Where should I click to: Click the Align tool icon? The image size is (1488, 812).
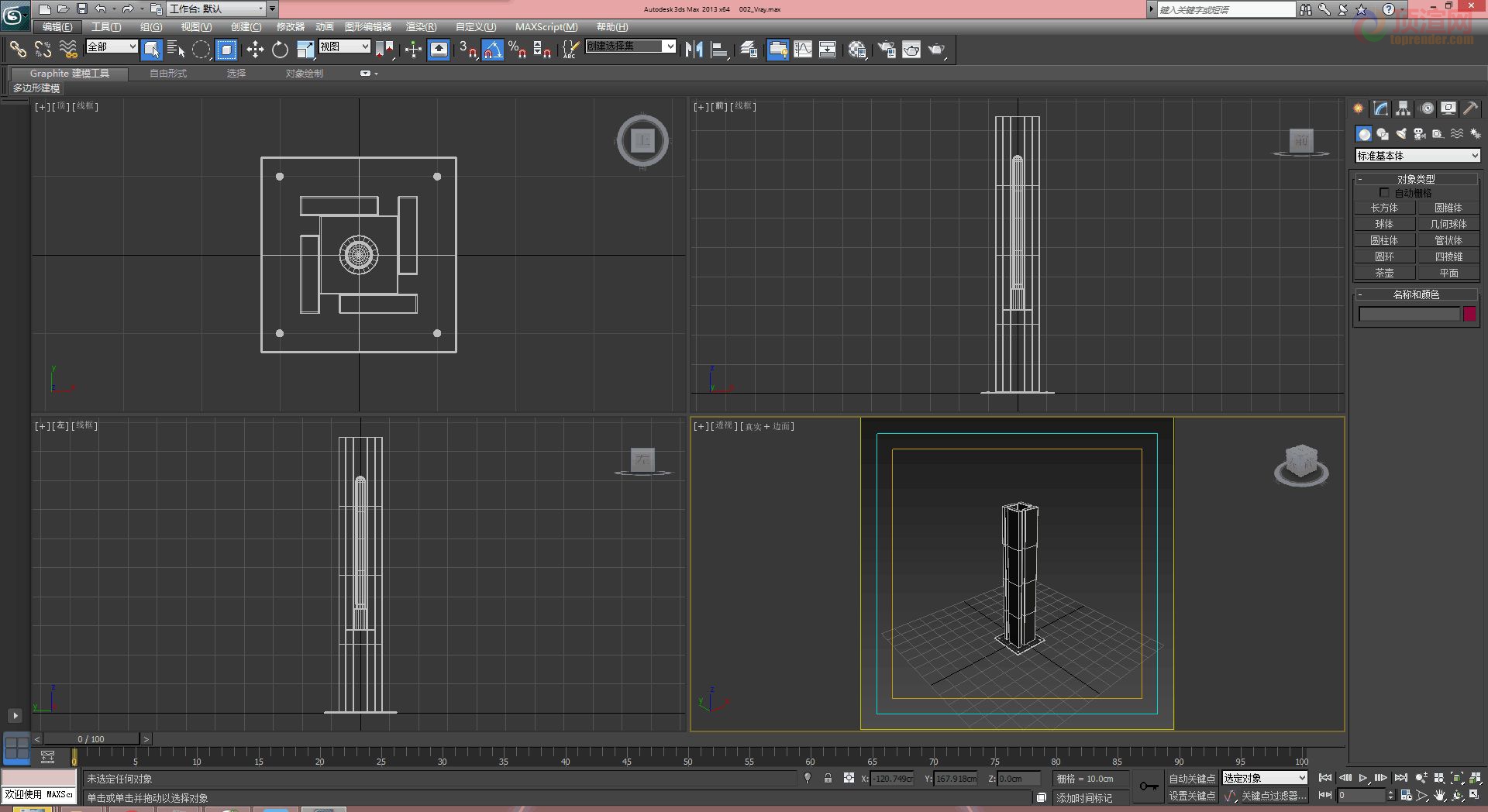pyautogui.click(x=720, y=50)
